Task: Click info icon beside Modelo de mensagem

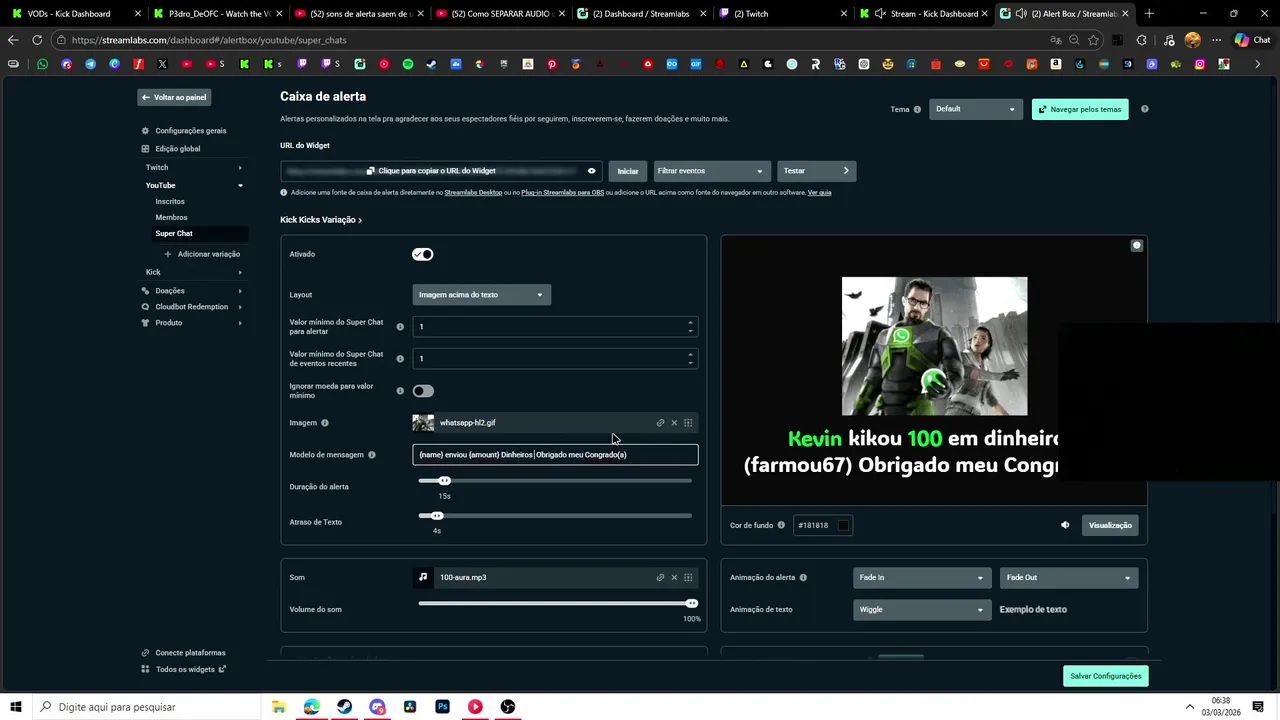Action: click(x=372, y=455)
